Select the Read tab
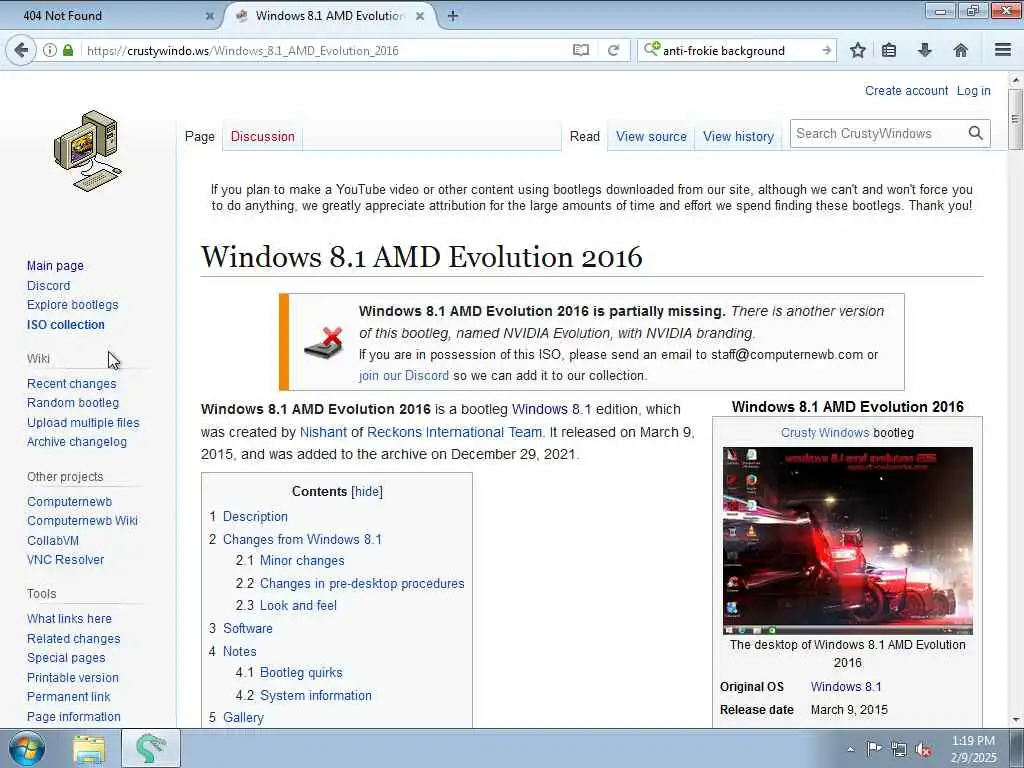 tap(584, 136)
